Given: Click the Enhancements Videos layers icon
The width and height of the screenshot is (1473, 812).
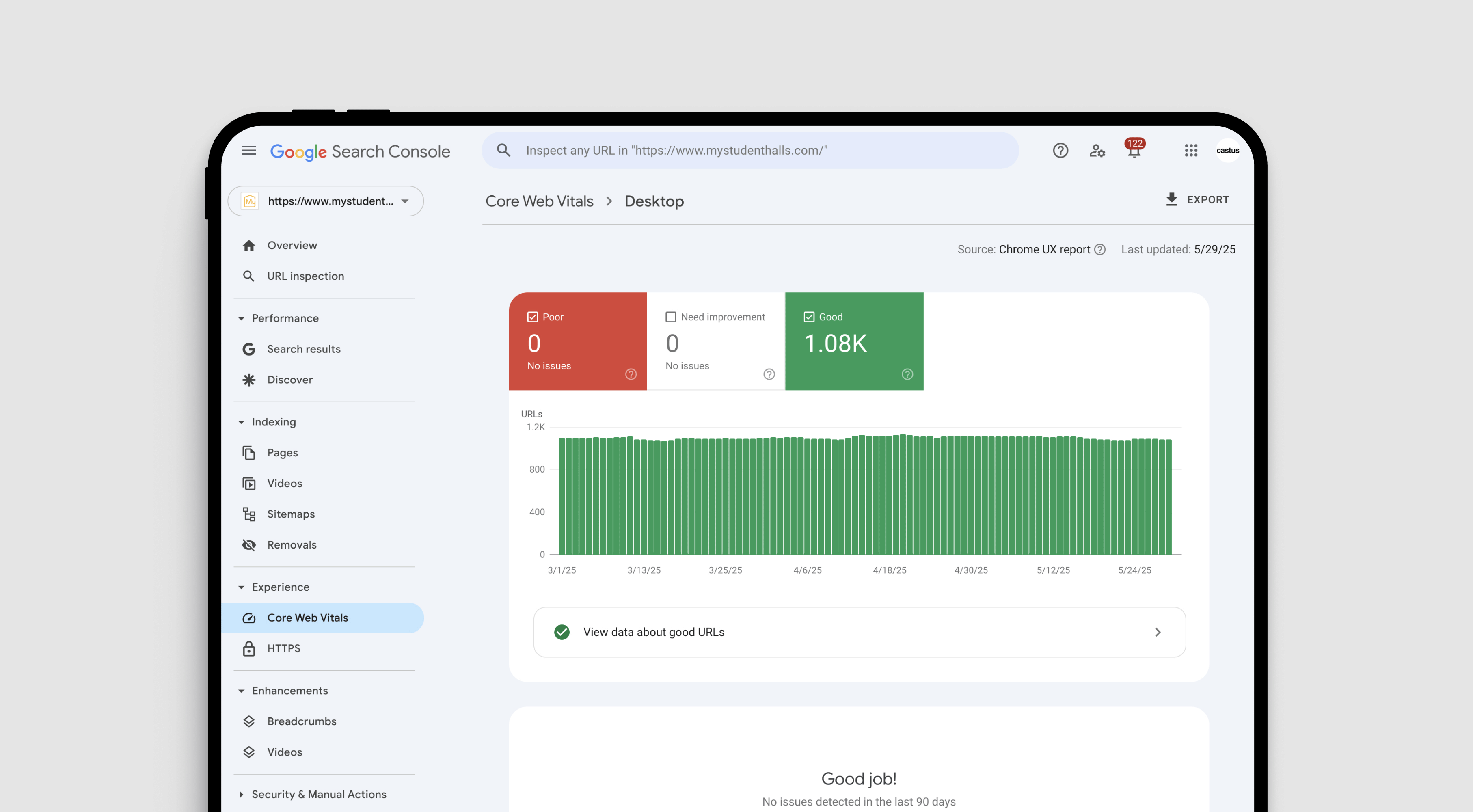Looking at the screenshot, I should (x=249, y=752).
